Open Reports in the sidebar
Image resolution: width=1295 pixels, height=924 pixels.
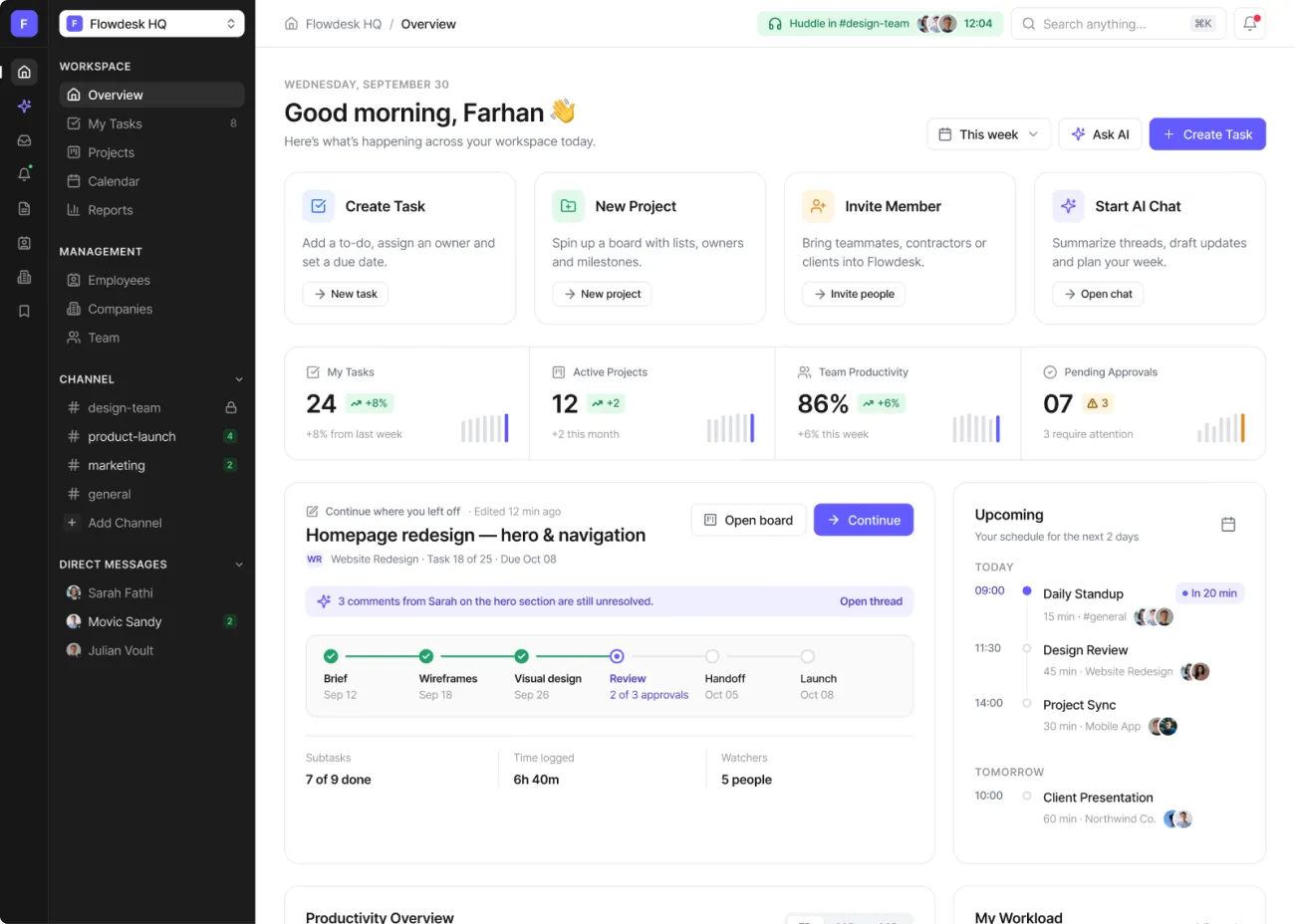coord(151,210)
